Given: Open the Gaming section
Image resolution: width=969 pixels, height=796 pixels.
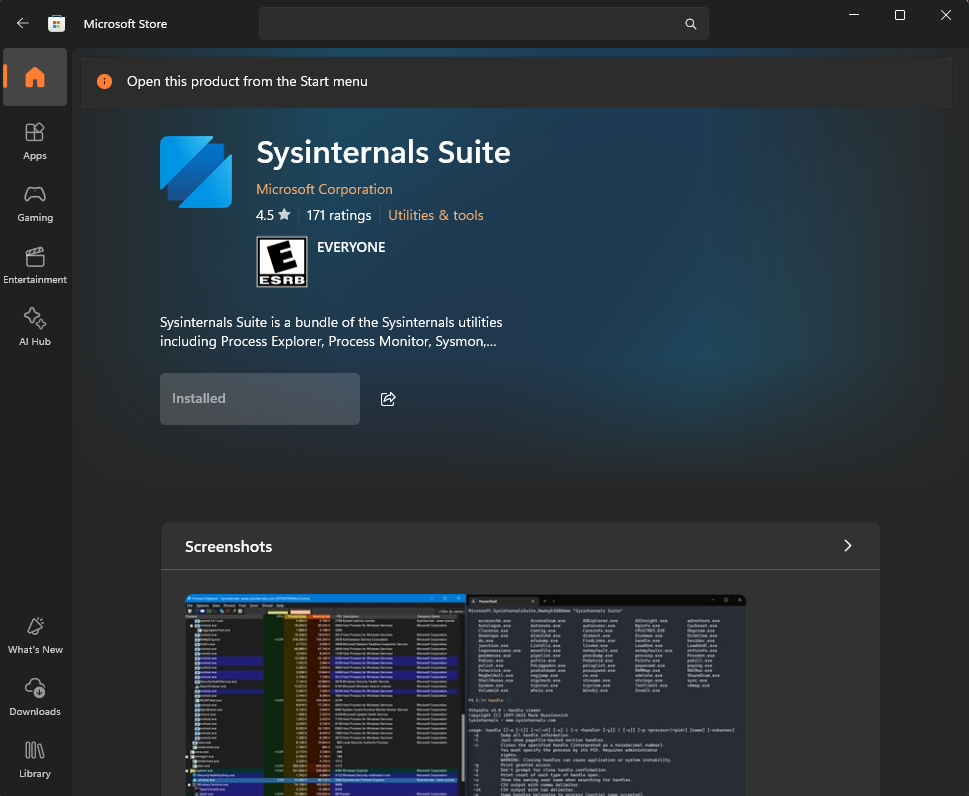Looking at the screenshot, I should tap(35, 203).
